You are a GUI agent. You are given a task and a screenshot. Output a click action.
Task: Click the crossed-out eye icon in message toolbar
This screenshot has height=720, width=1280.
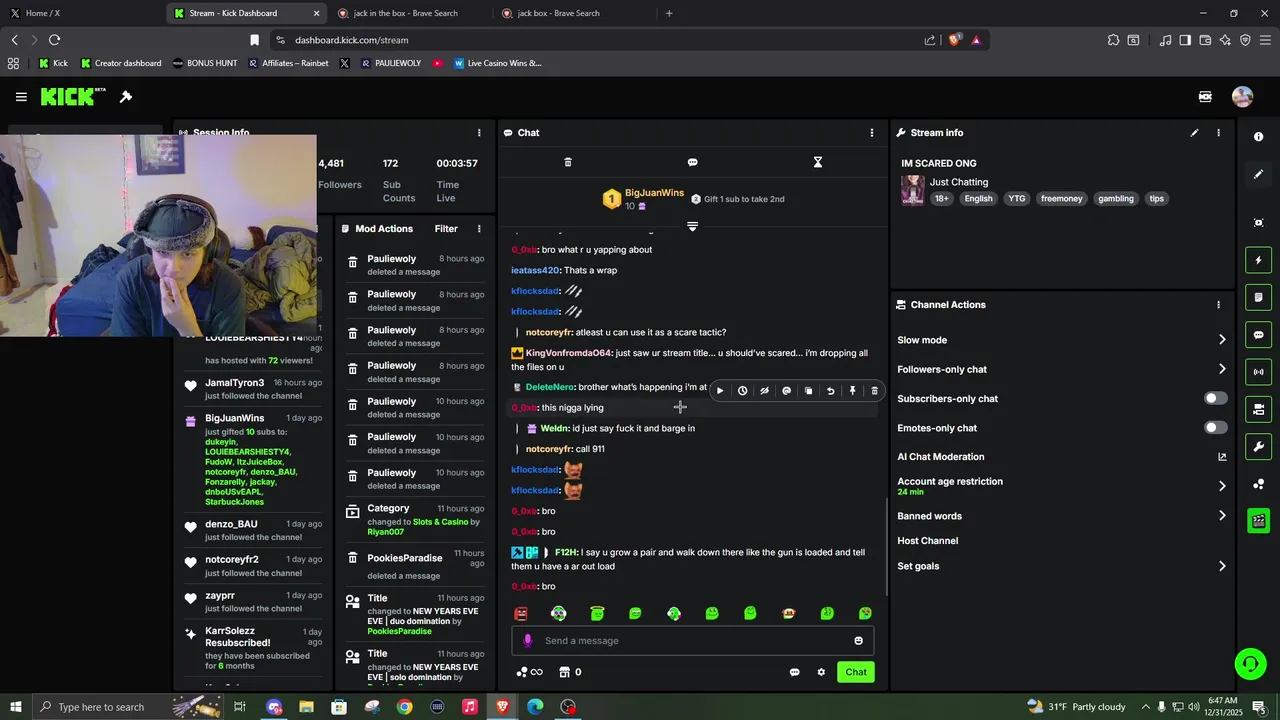pyautogui.click(x=764, y=391)
